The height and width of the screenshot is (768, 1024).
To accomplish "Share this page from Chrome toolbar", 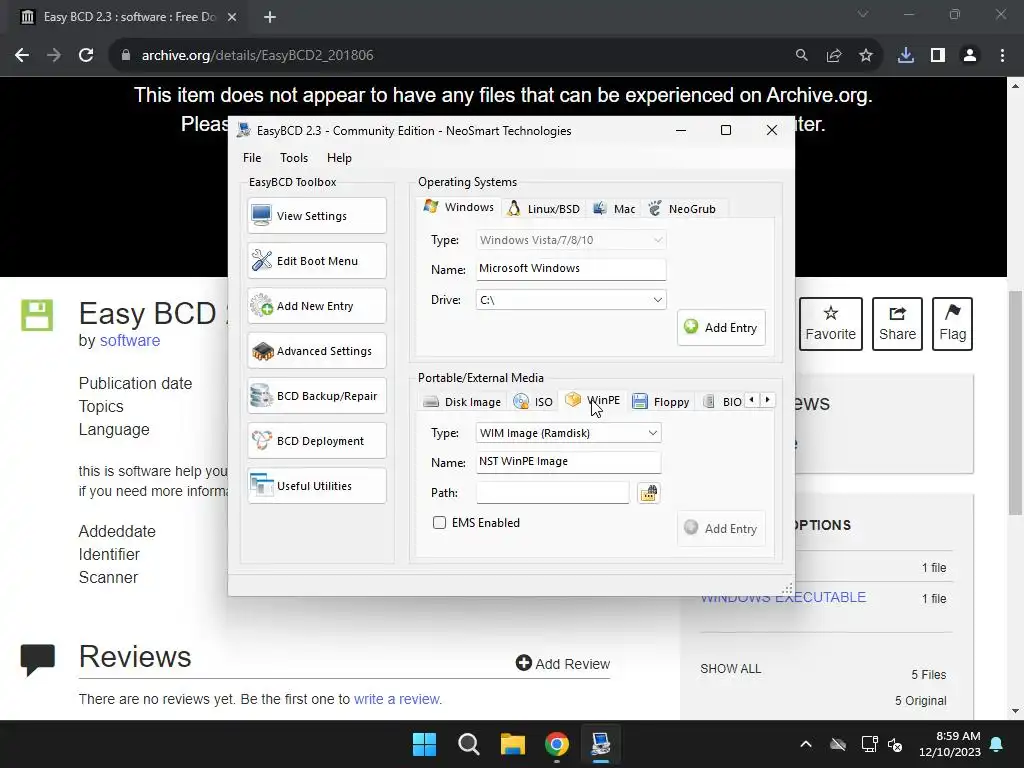I will tap(833, 56).
